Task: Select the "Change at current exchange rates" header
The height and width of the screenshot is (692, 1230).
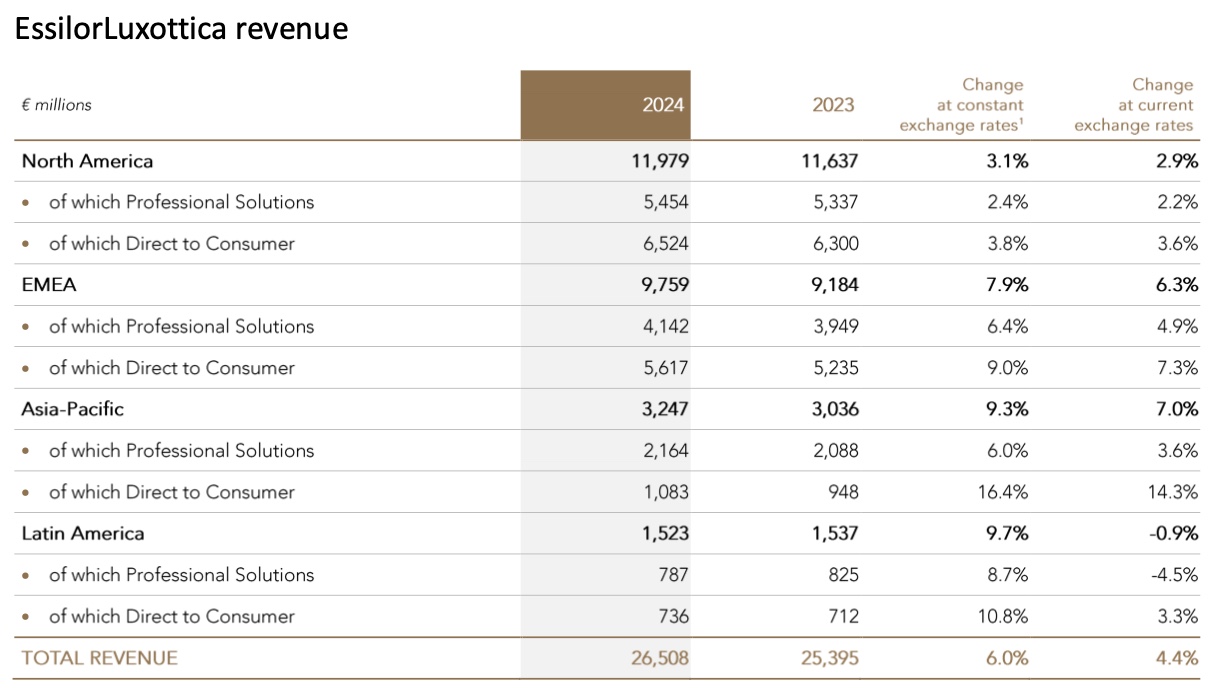Action: point(1134,105)
